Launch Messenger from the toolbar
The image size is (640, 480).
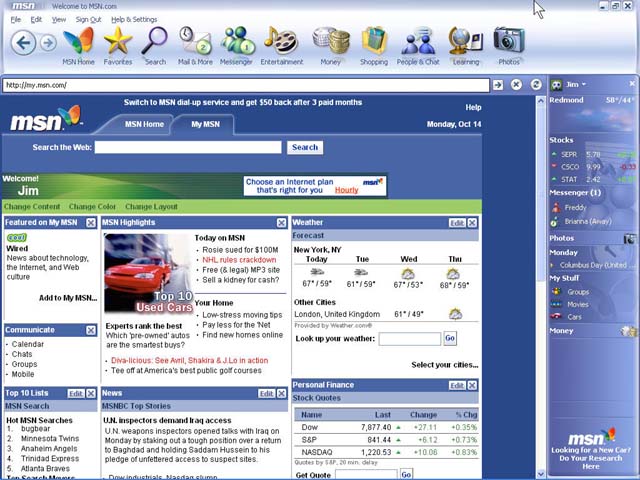pos(236,46)
